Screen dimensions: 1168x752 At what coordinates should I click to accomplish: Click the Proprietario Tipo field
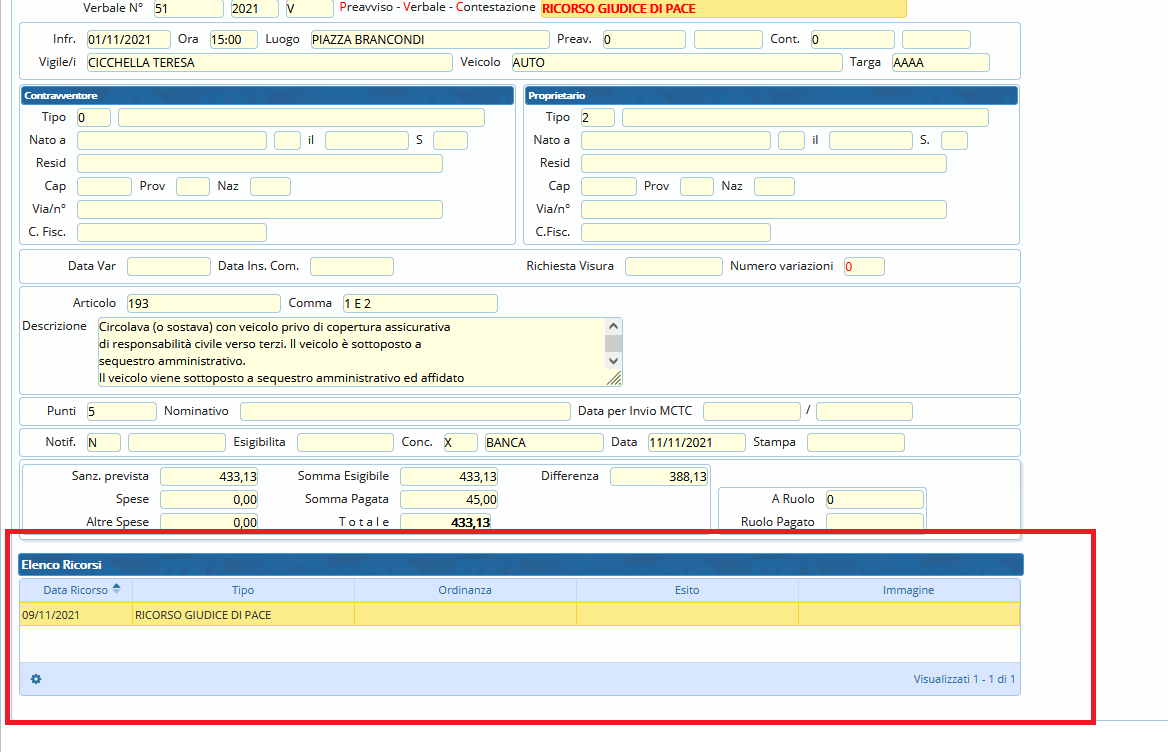coord(597,118)
